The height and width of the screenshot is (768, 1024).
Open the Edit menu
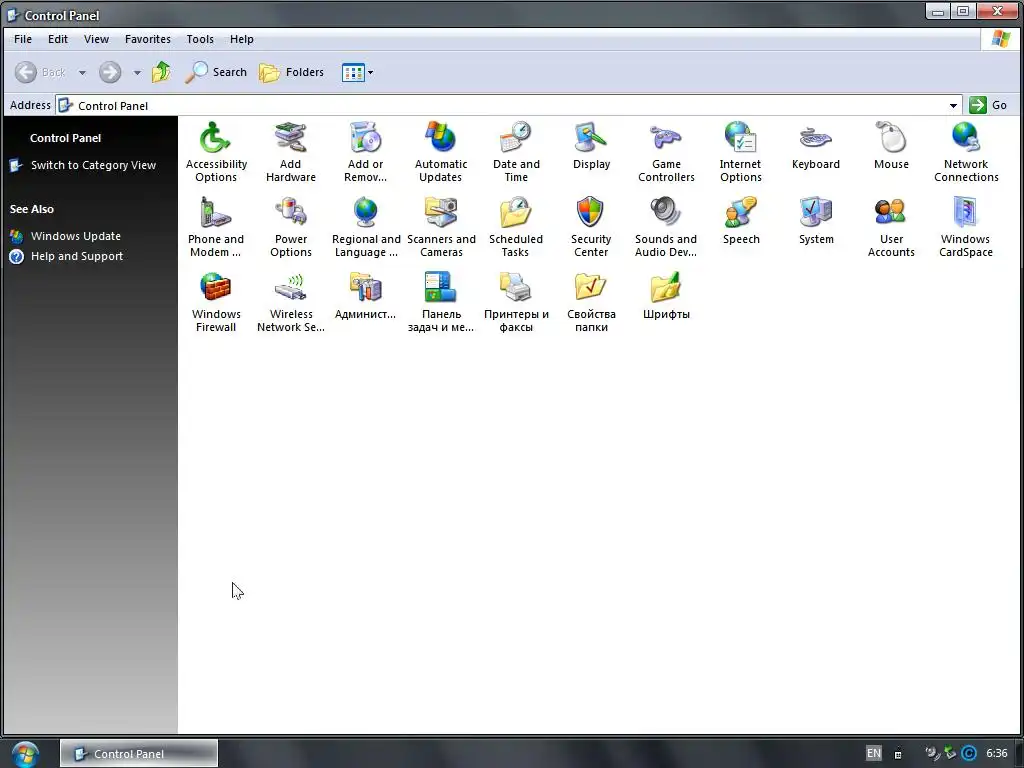tap(57, 39)
